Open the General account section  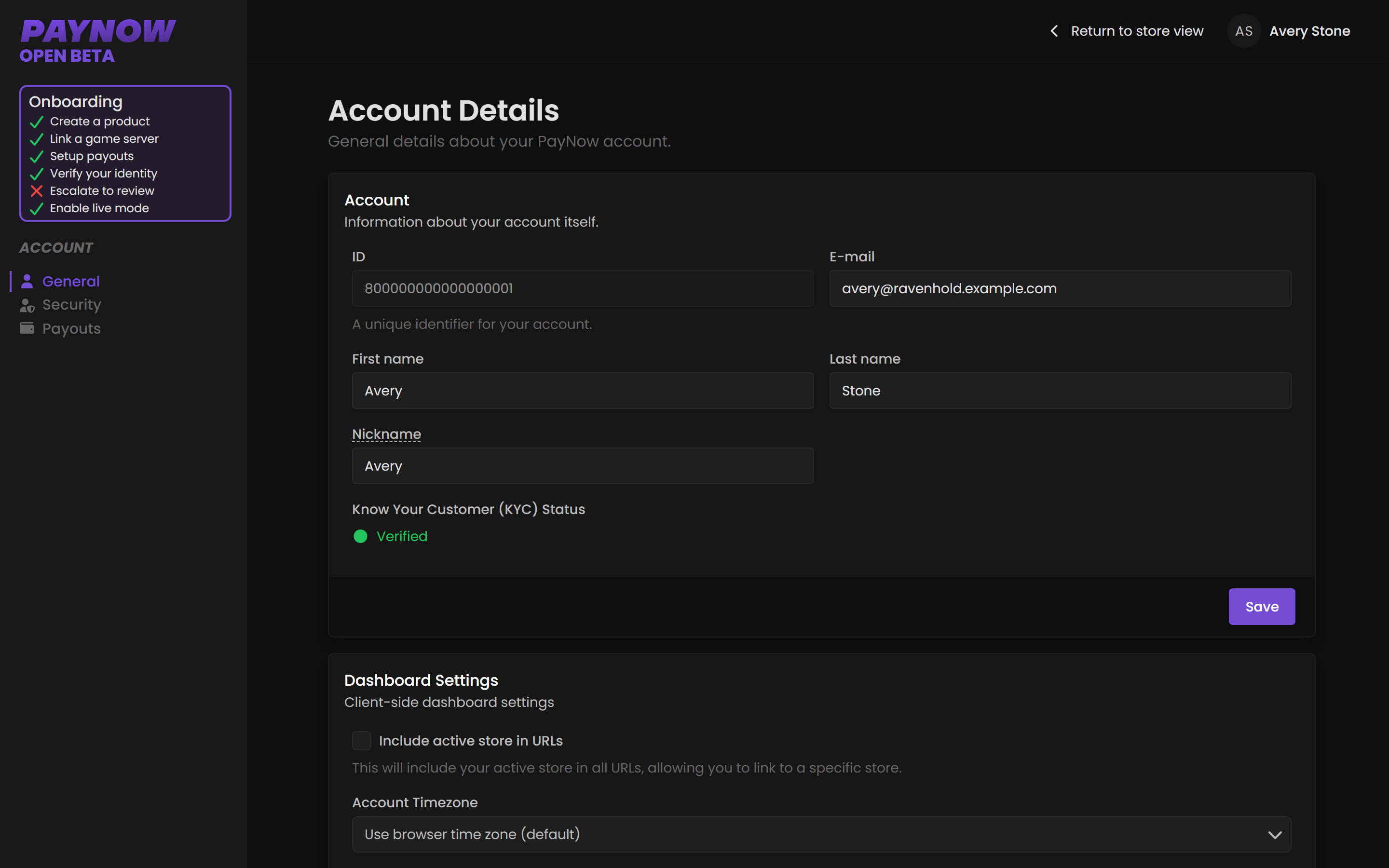click(x=70, y=281)
